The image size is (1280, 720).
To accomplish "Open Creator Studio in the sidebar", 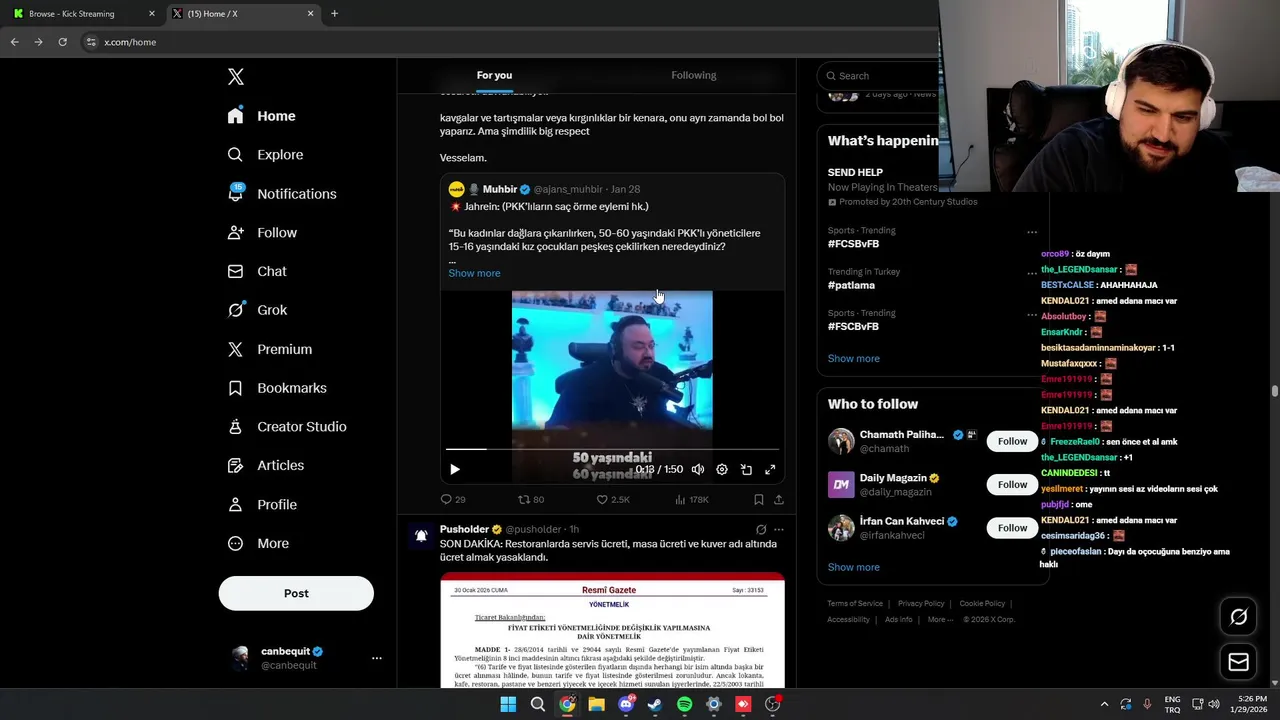I will click(x=288, y=427).
